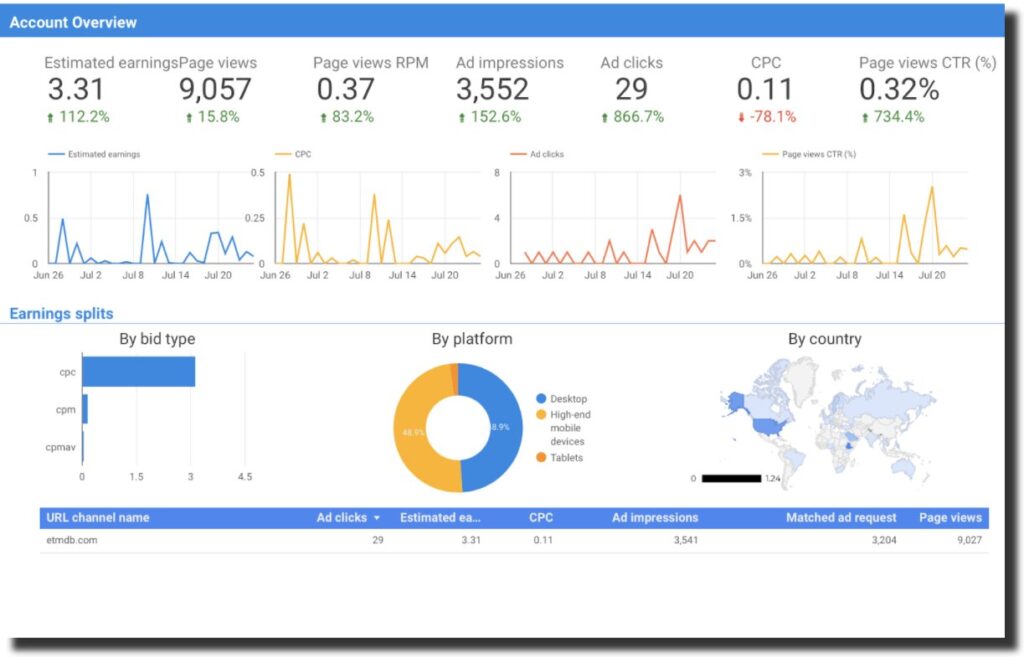Click the country map color scale bar
This screenshot has width=1024, height=657.
731,479
